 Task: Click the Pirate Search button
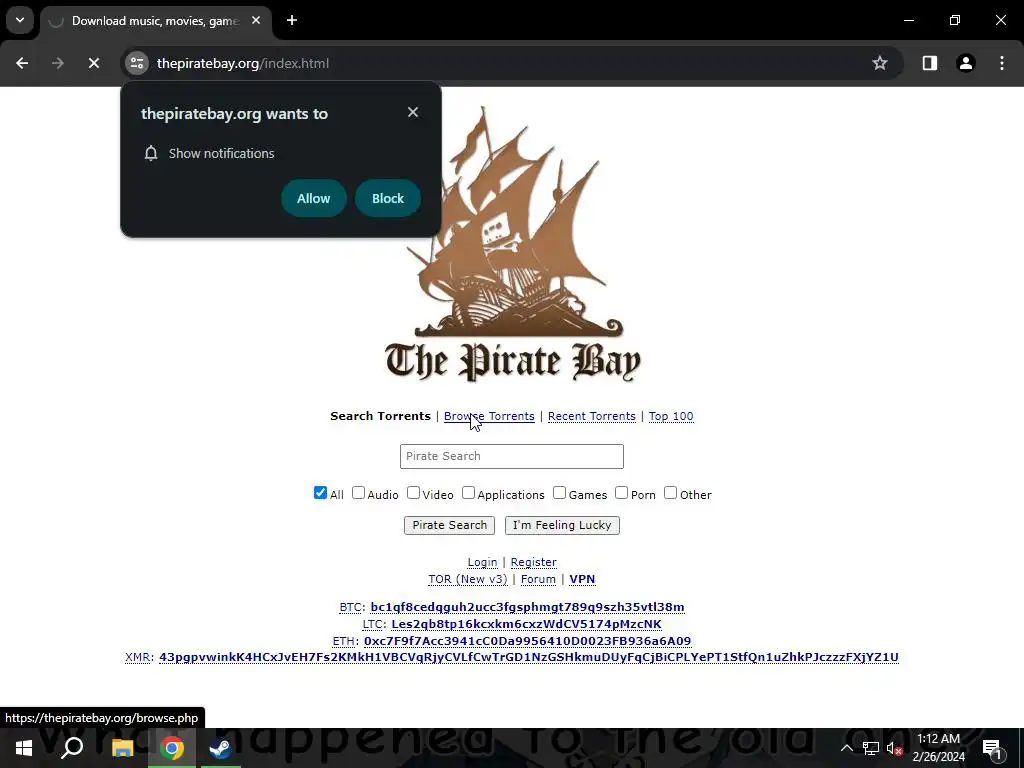[x=449, y=525]
